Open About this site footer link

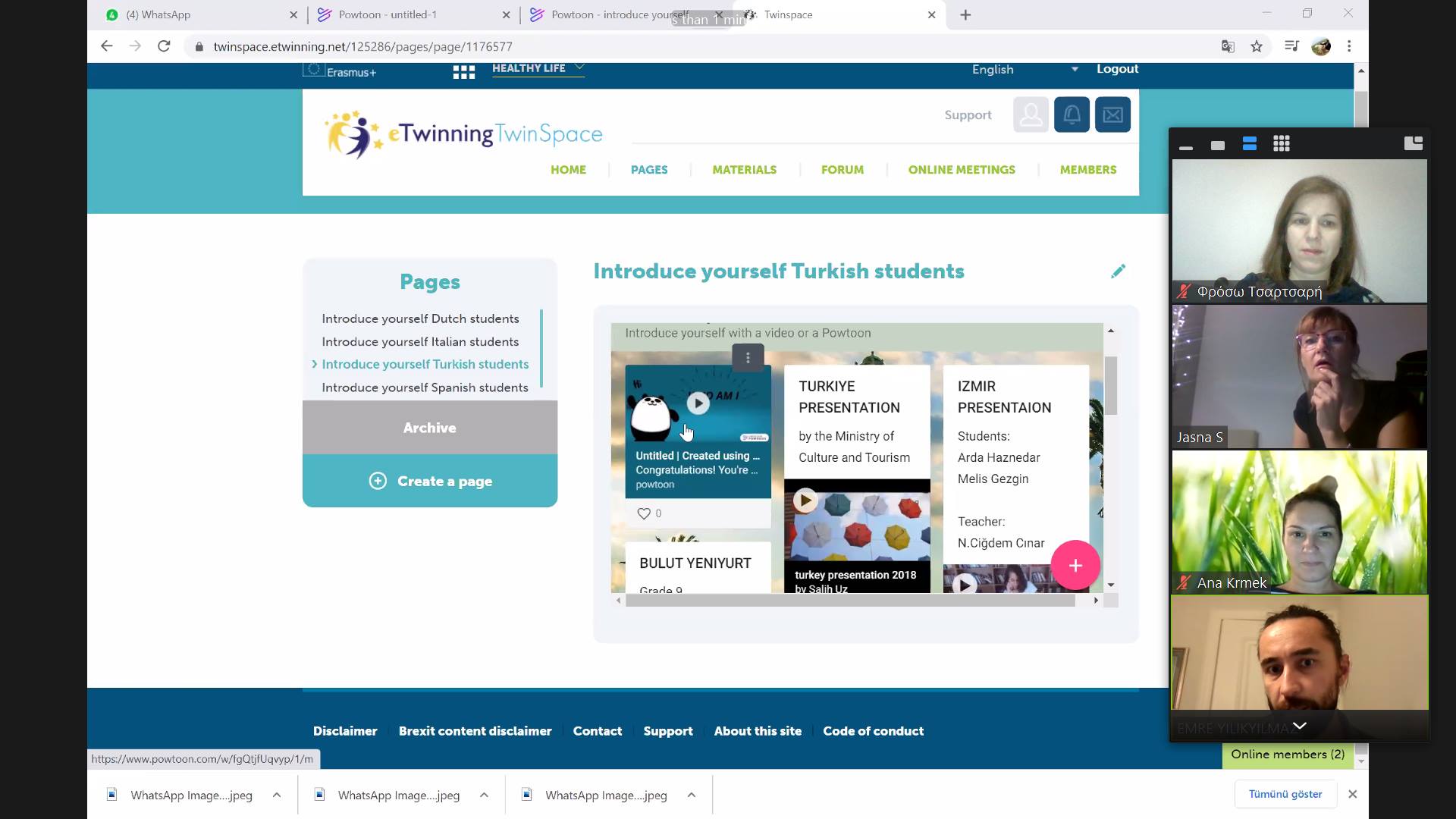(x=758, y=731)
